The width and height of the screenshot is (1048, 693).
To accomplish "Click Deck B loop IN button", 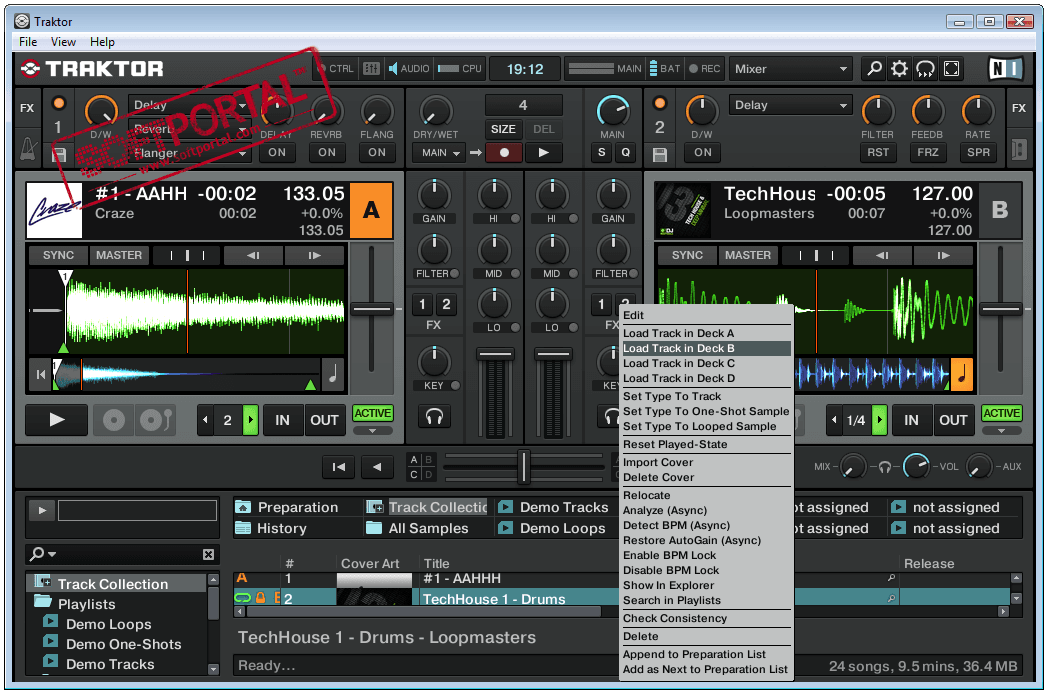I will [x=911, y=420].
